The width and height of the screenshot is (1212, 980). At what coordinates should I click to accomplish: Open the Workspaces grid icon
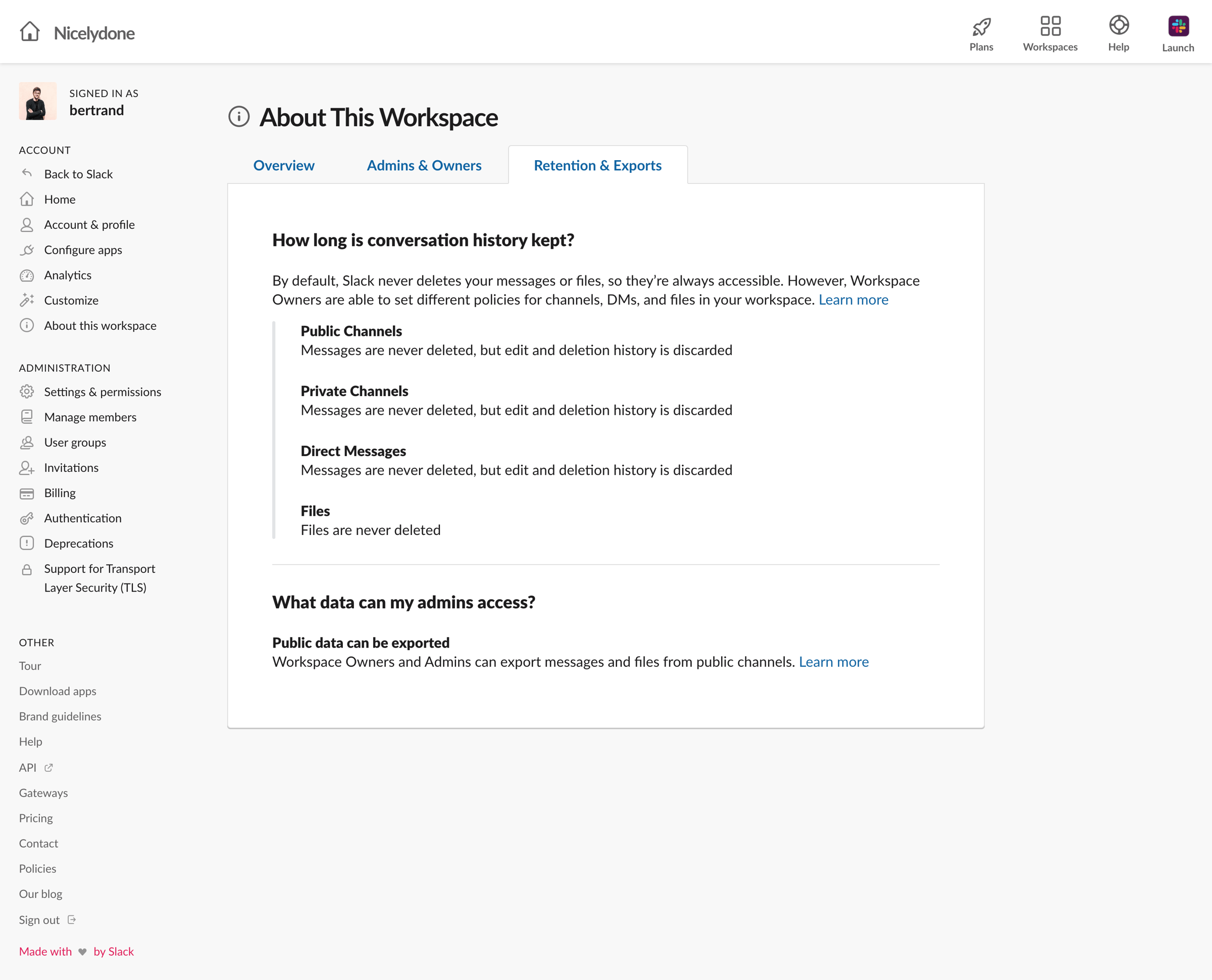(1050, 26)
